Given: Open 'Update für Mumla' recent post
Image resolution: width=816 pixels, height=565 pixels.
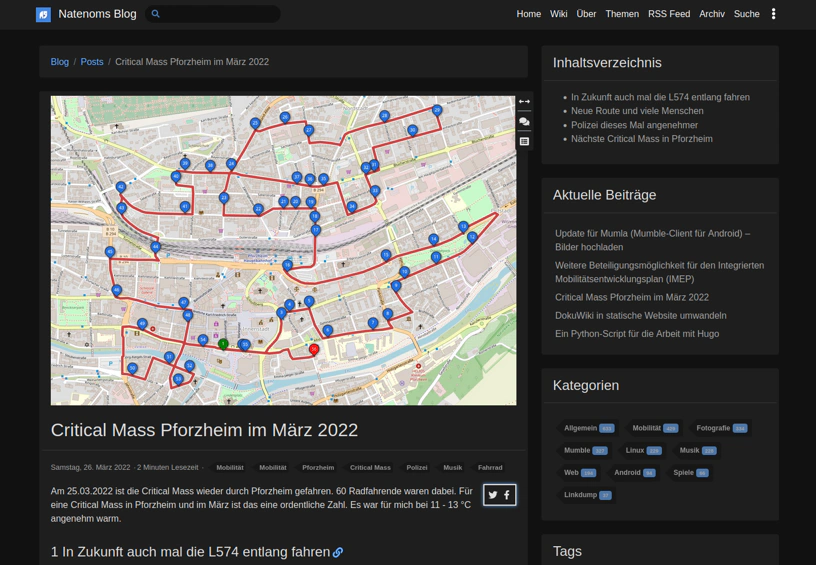Looking at the screenshot, I should pos(653,240).
